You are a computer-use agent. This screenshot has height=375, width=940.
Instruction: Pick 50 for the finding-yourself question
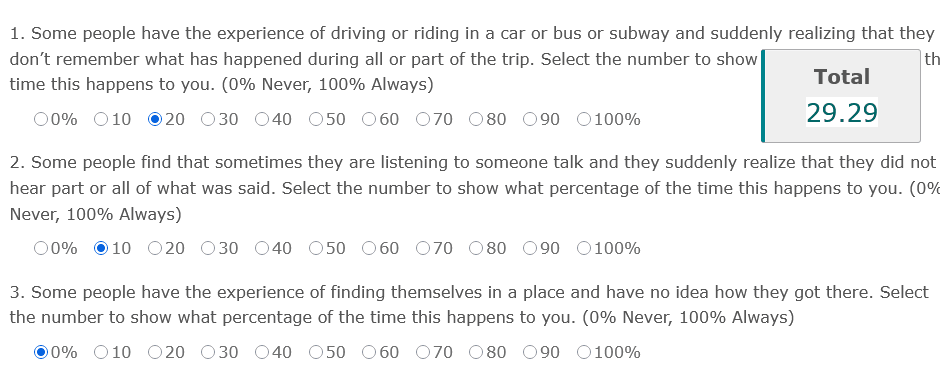pos(316,352)
